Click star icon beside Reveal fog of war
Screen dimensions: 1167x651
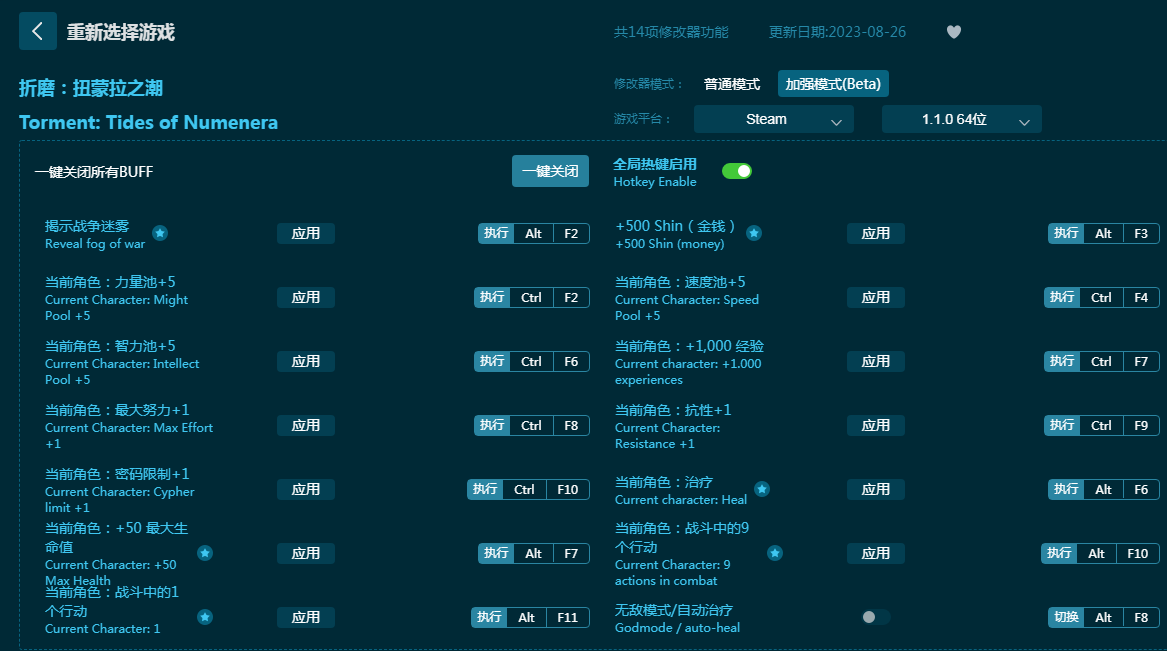tap(160, 234)
